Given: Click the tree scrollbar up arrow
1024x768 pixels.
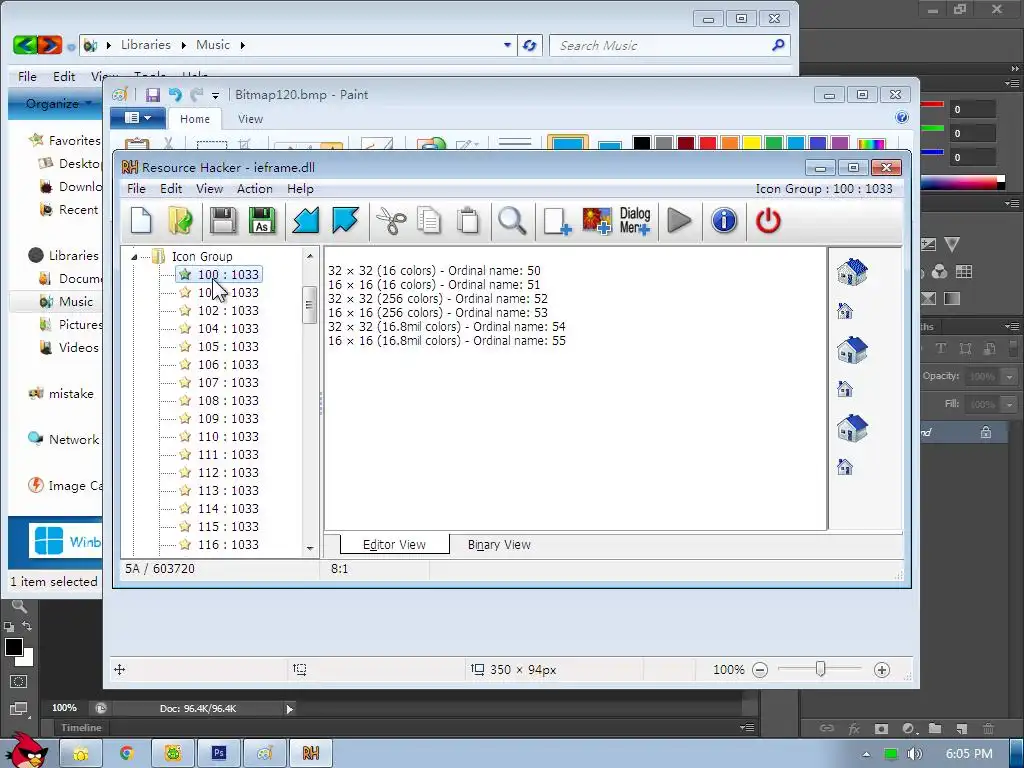Looking at the screenshot, I should tap(310, 257).
